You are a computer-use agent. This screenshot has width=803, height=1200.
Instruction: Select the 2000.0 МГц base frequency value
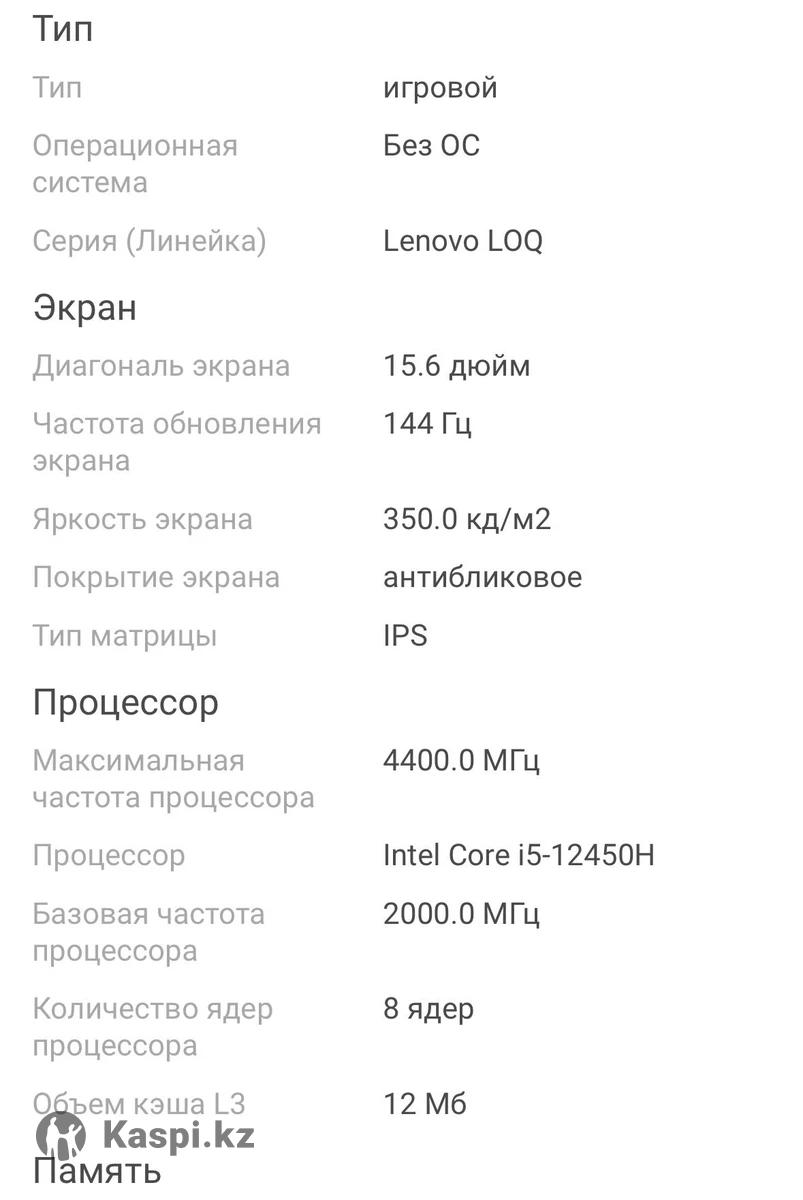pos(461,914)
